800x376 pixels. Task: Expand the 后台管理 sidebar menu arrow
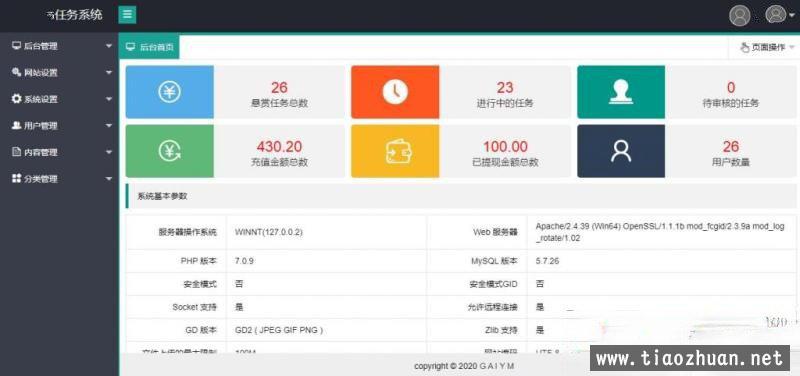[108, 46]
